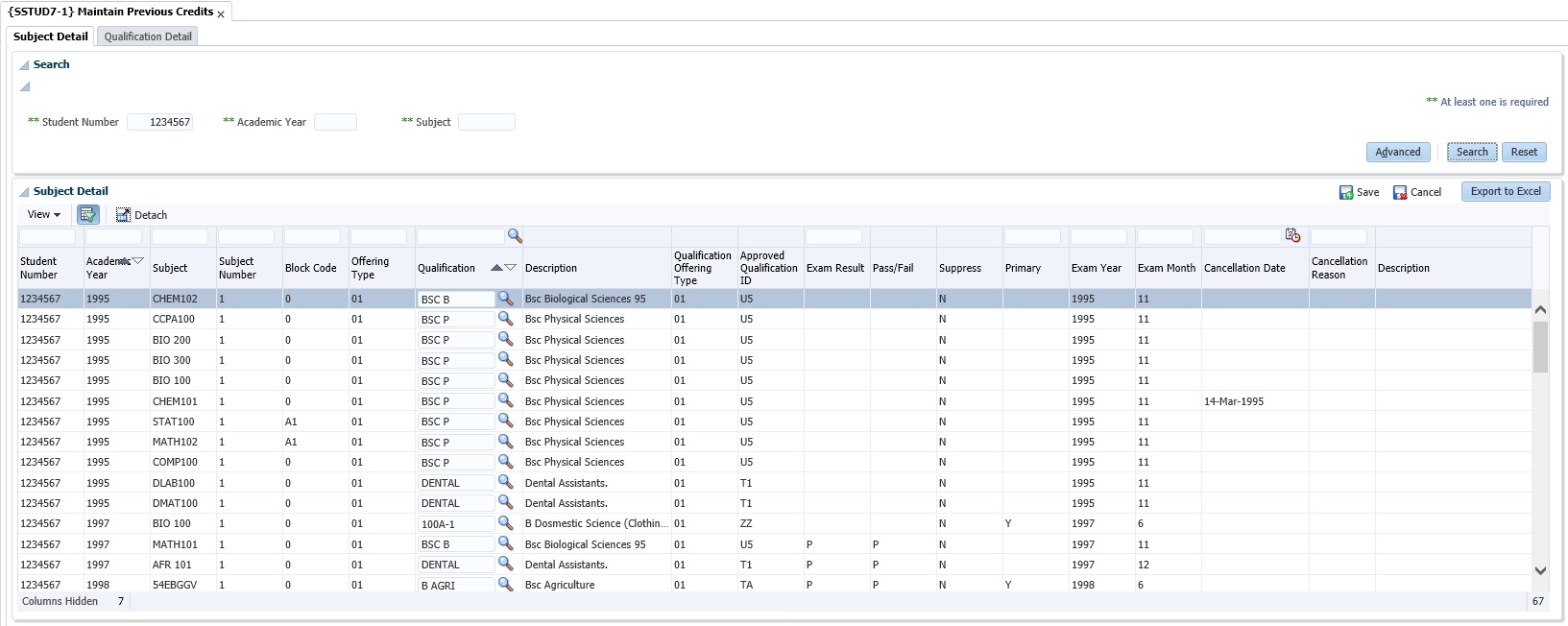Click the Save icon
Screen dimensions: 1568x626
1346,192
